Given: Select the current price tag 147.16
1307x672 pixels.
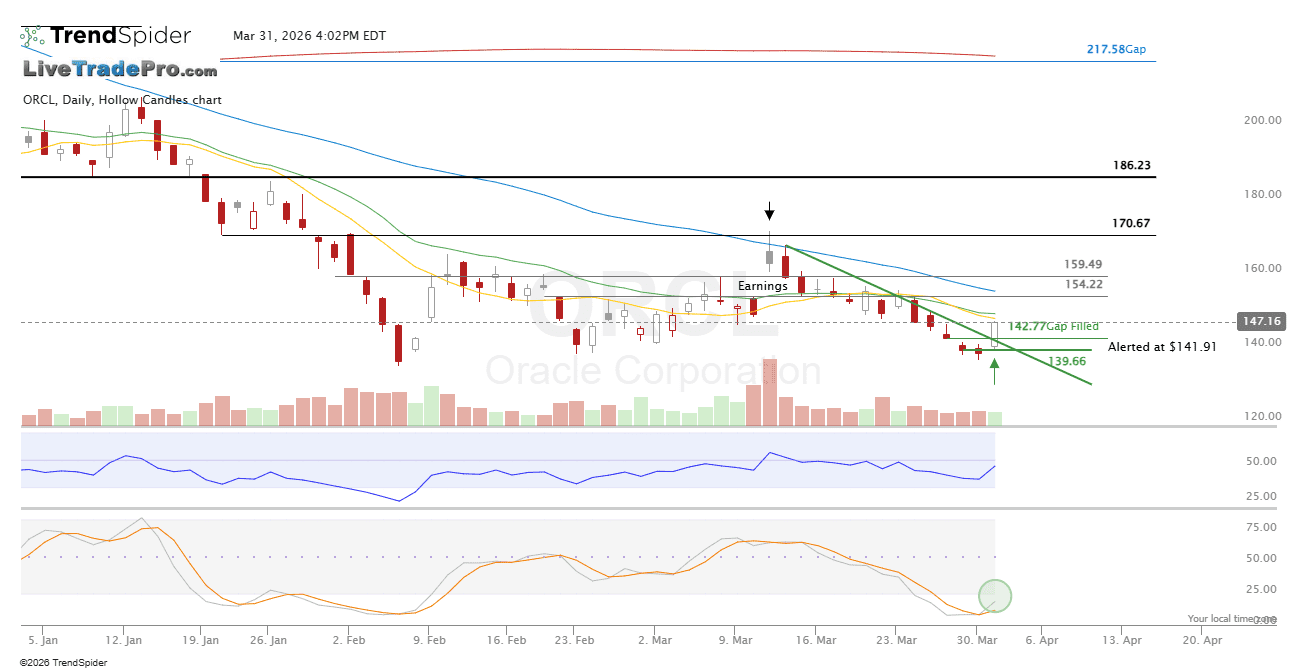Looking at the screenshot, I should (x=1260, y=321).
